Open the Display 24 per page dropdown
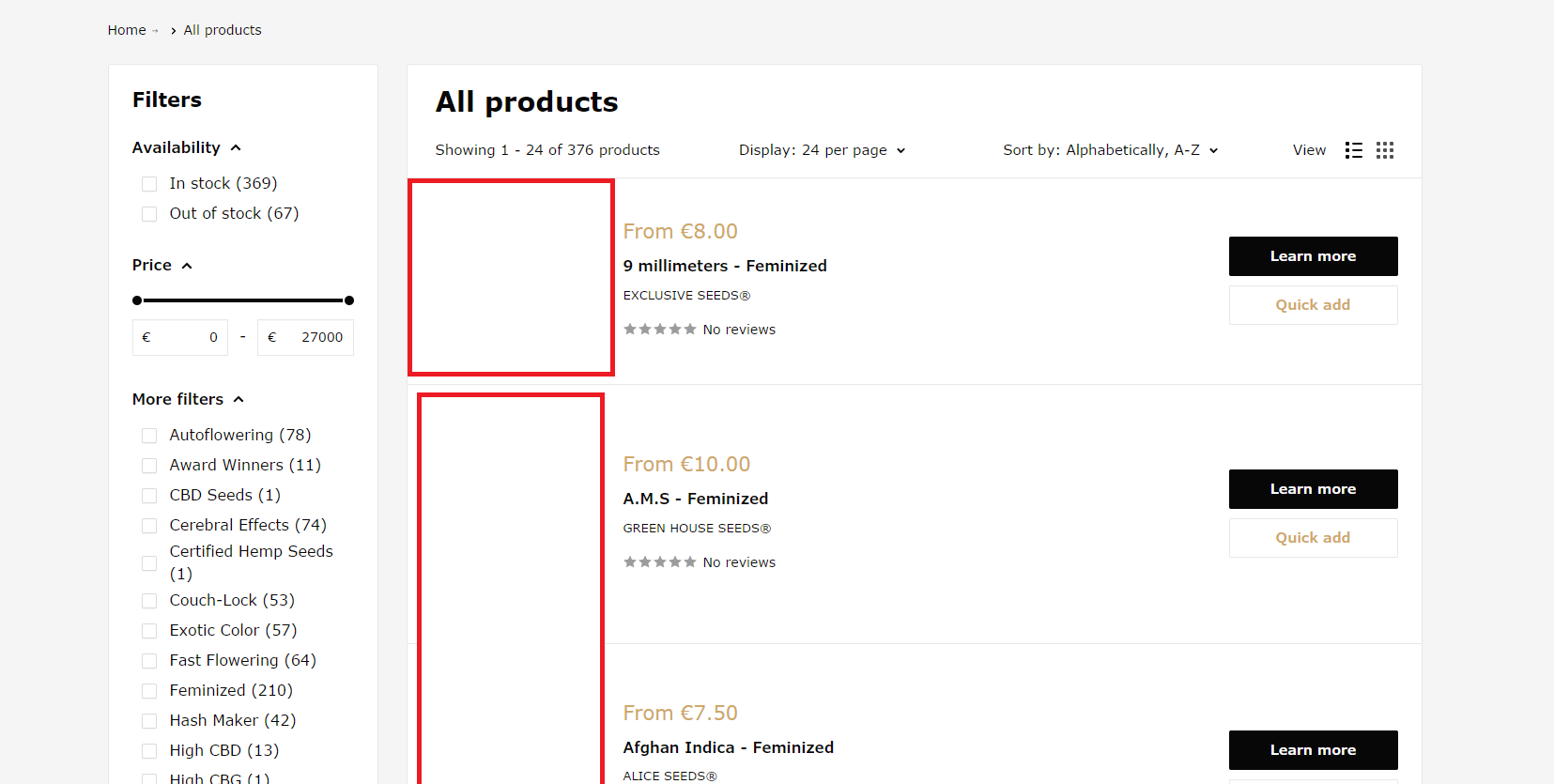This screenshot has height=784, width=1554. 822,150
